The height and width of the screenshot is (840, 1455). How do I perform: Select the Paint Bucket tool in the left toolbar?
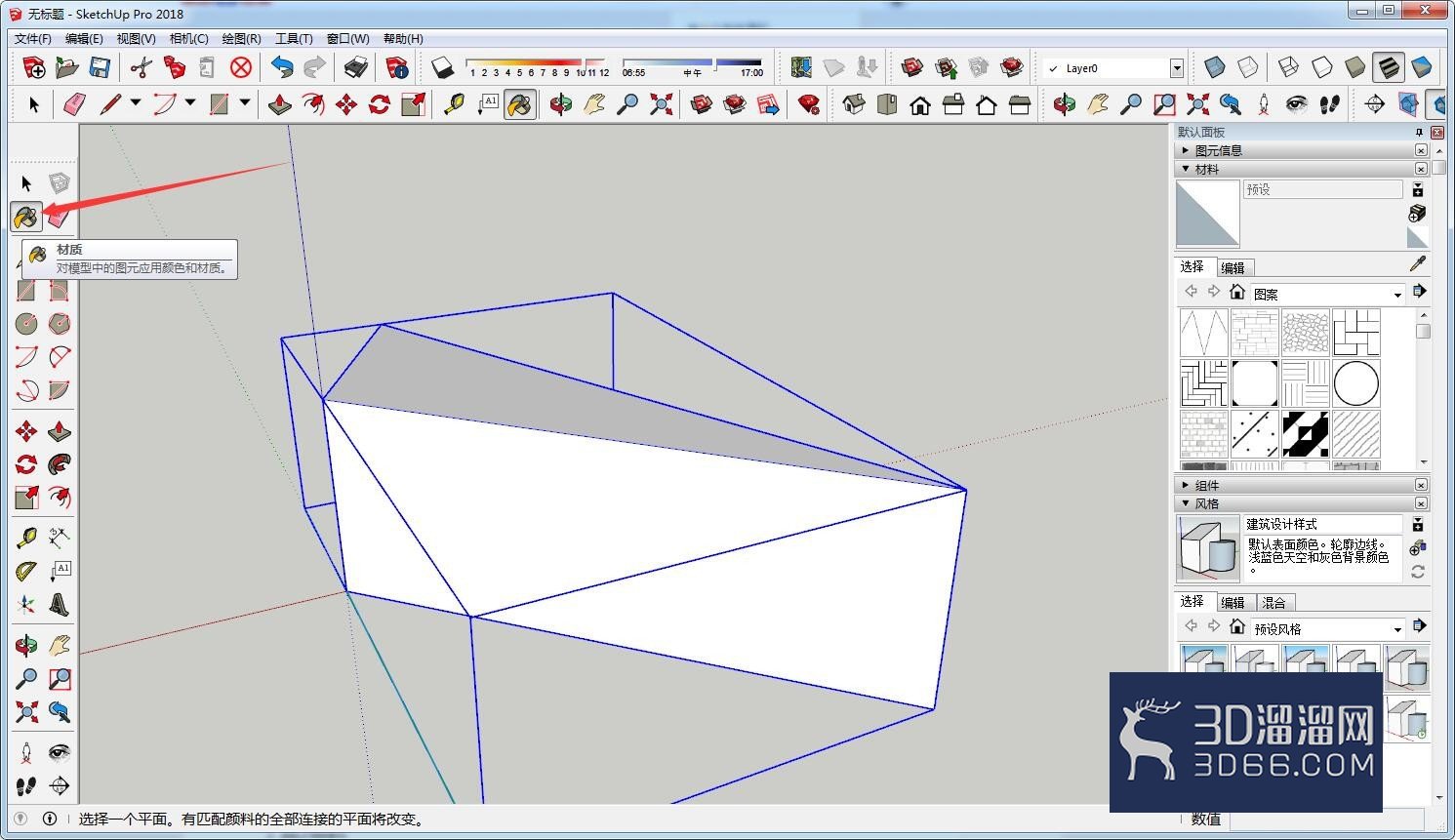point(26,217)
